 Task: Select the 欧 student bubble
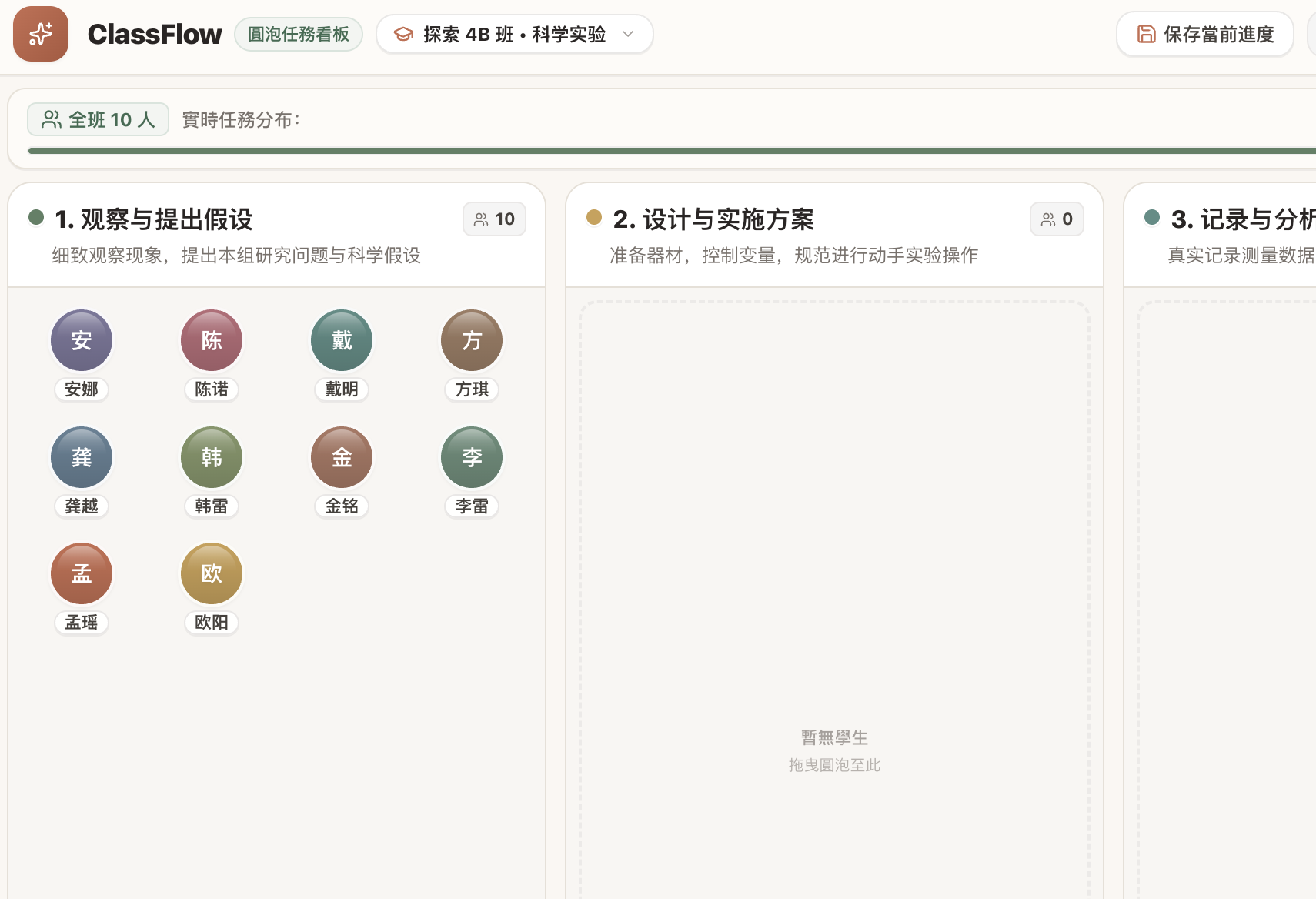[x=212, y=573]
